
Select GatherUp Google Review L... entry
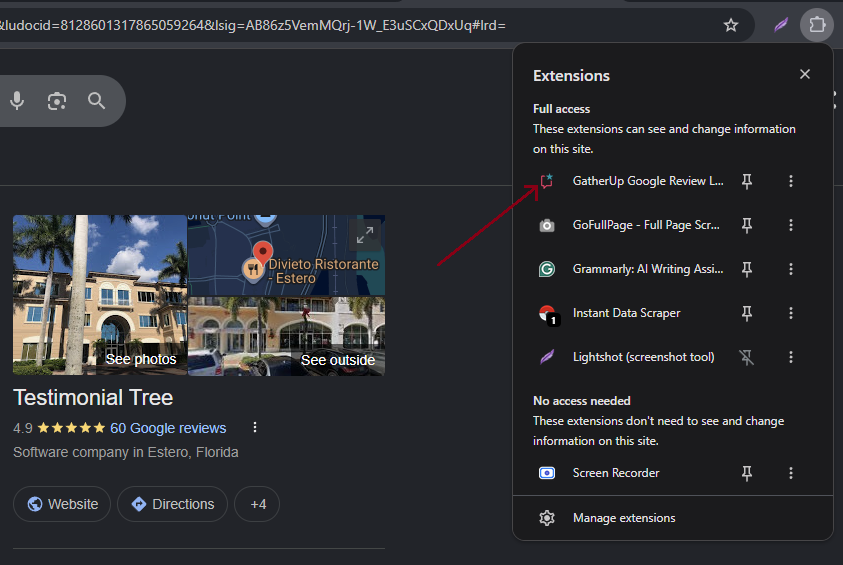point(648,181)
